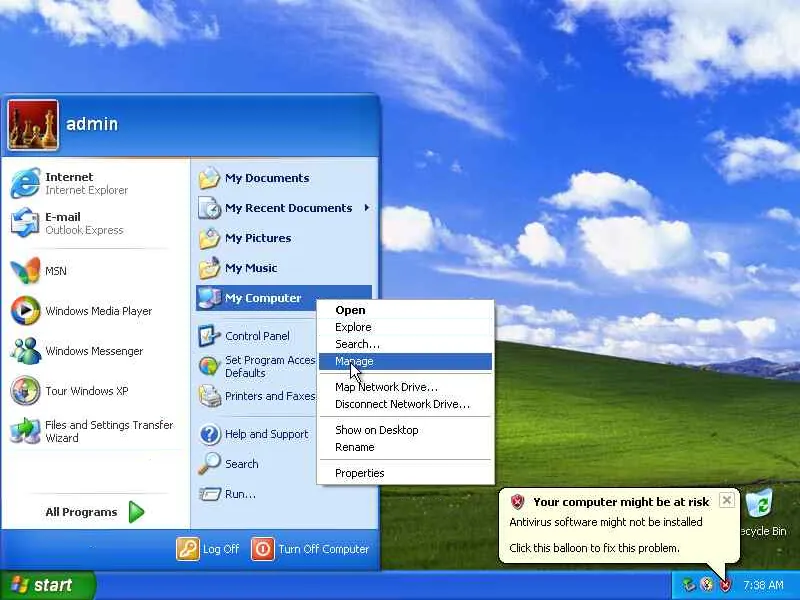Viewport: 800px width, 600px height.
Task: Click the red shield icon inside the balloon
Action: click(x=517, y=502)
